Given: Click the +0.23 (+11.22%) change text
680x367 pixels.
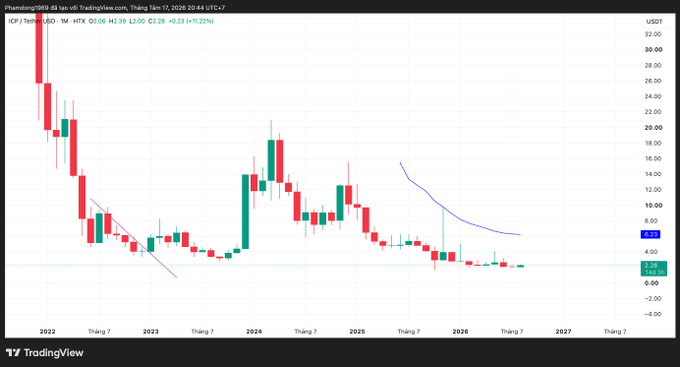Looking at the screenshot, I should pos(191,21).
